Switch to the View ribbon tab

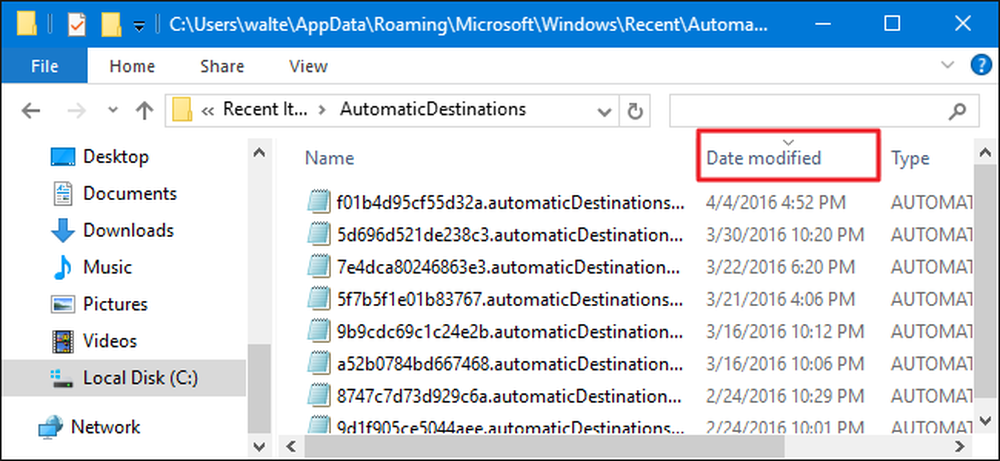point(308,66)
